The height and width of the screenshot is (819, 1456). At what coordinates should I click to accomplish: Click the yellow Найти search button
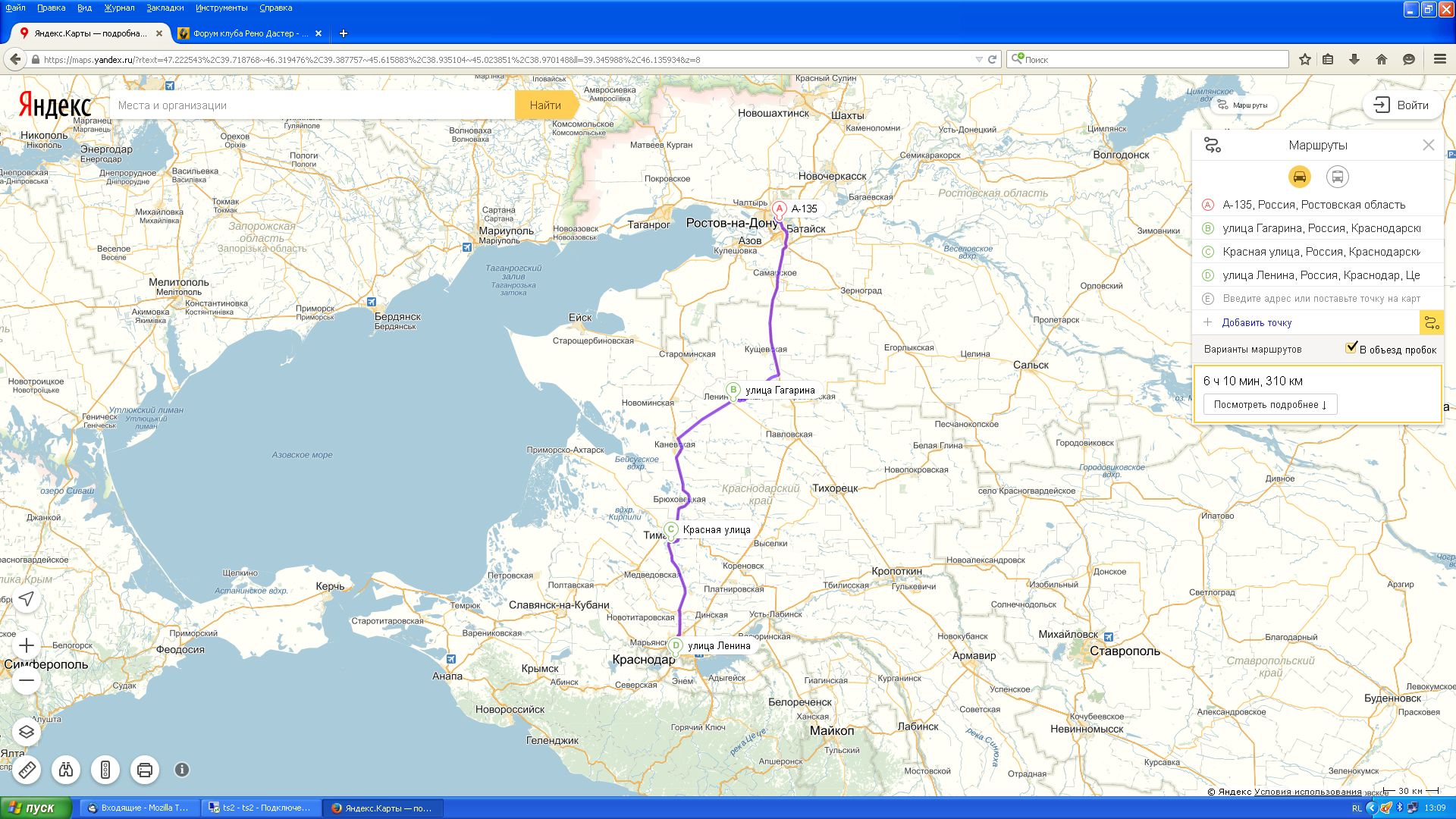(545, 105)
